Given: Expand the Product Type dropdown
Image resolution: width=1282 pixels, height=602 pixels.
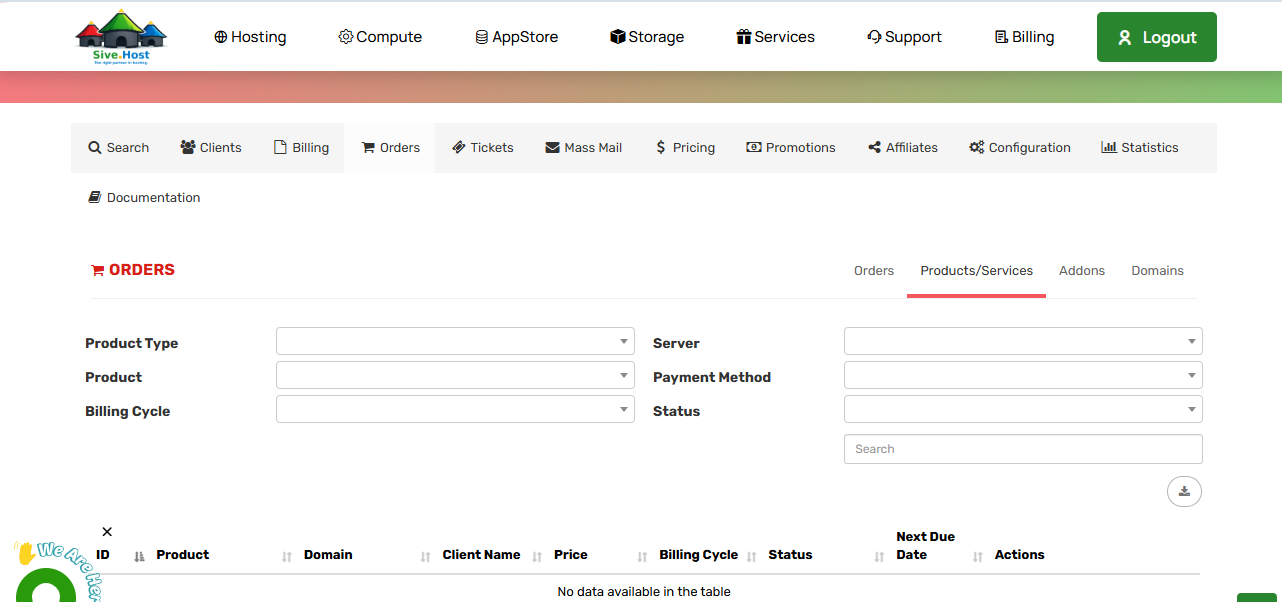Looking at the screenshot, I should click(x=455, y=342).
